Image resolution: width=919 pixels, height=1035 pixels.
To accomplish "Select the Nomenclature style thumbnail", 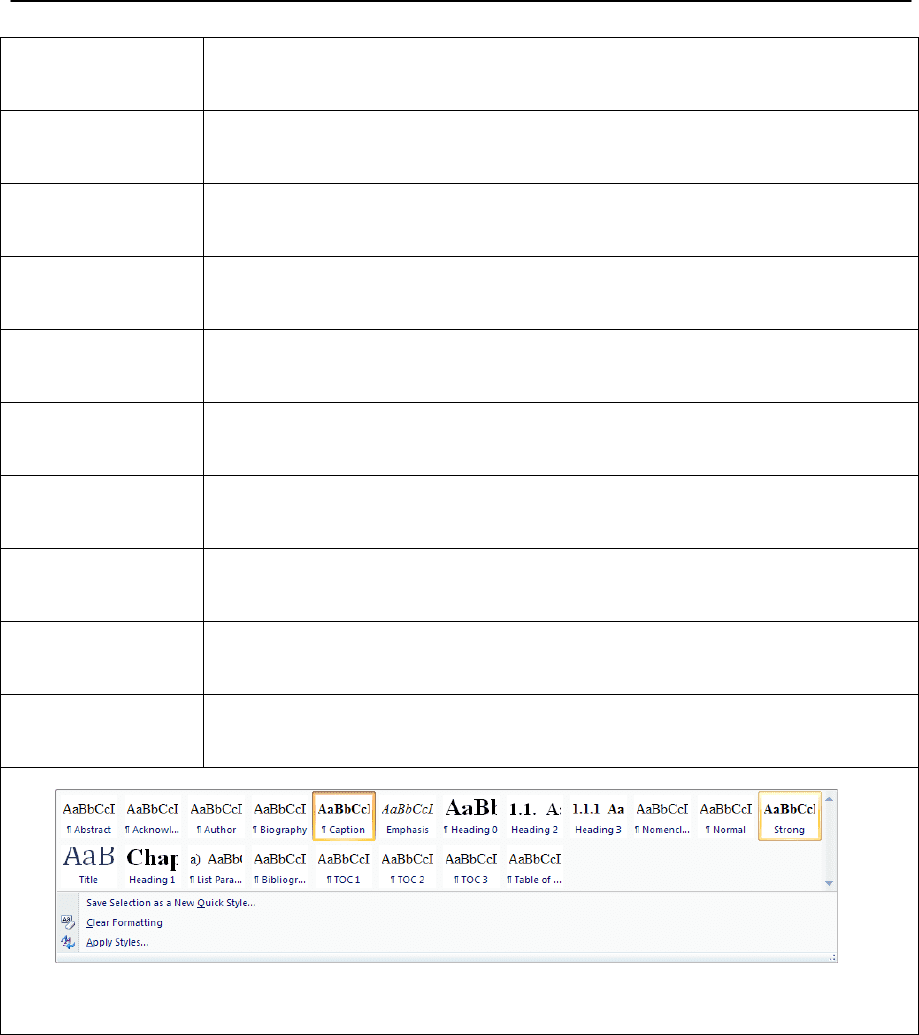I will [x=662, y=816].
